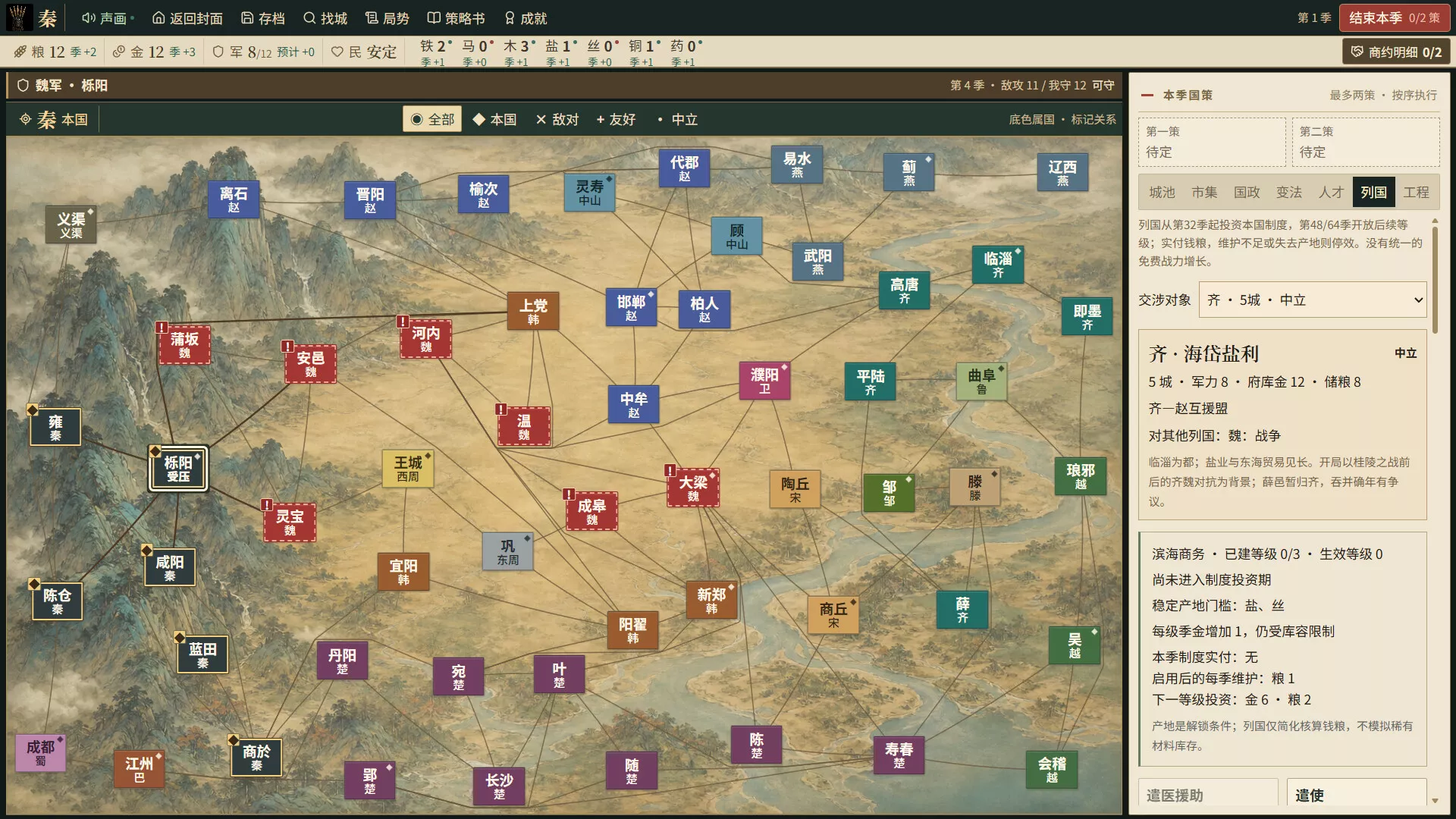Switch to the 市集 tab
1456x819 pixels.
(1204, 193)
